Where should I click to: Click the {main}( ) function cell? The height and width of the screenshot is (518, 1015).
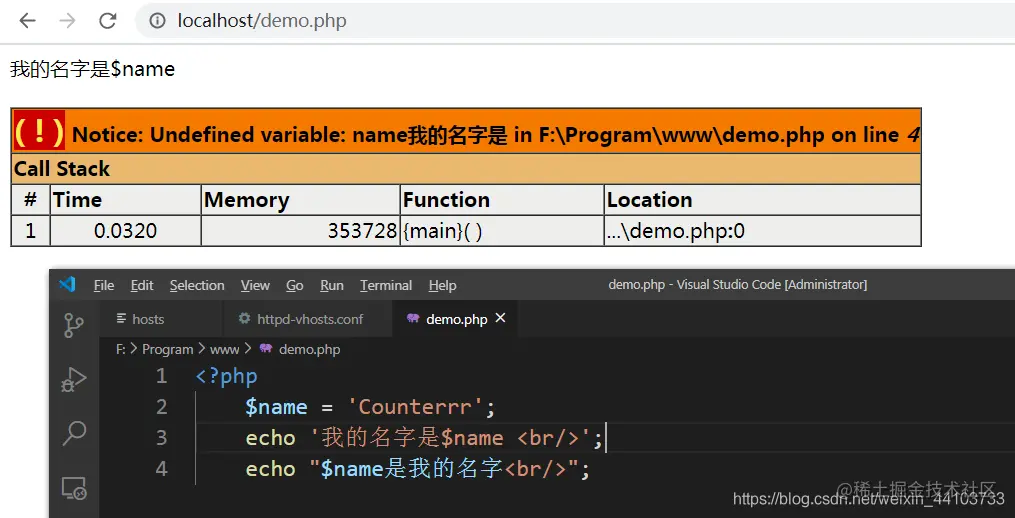(x=502, y=231)
